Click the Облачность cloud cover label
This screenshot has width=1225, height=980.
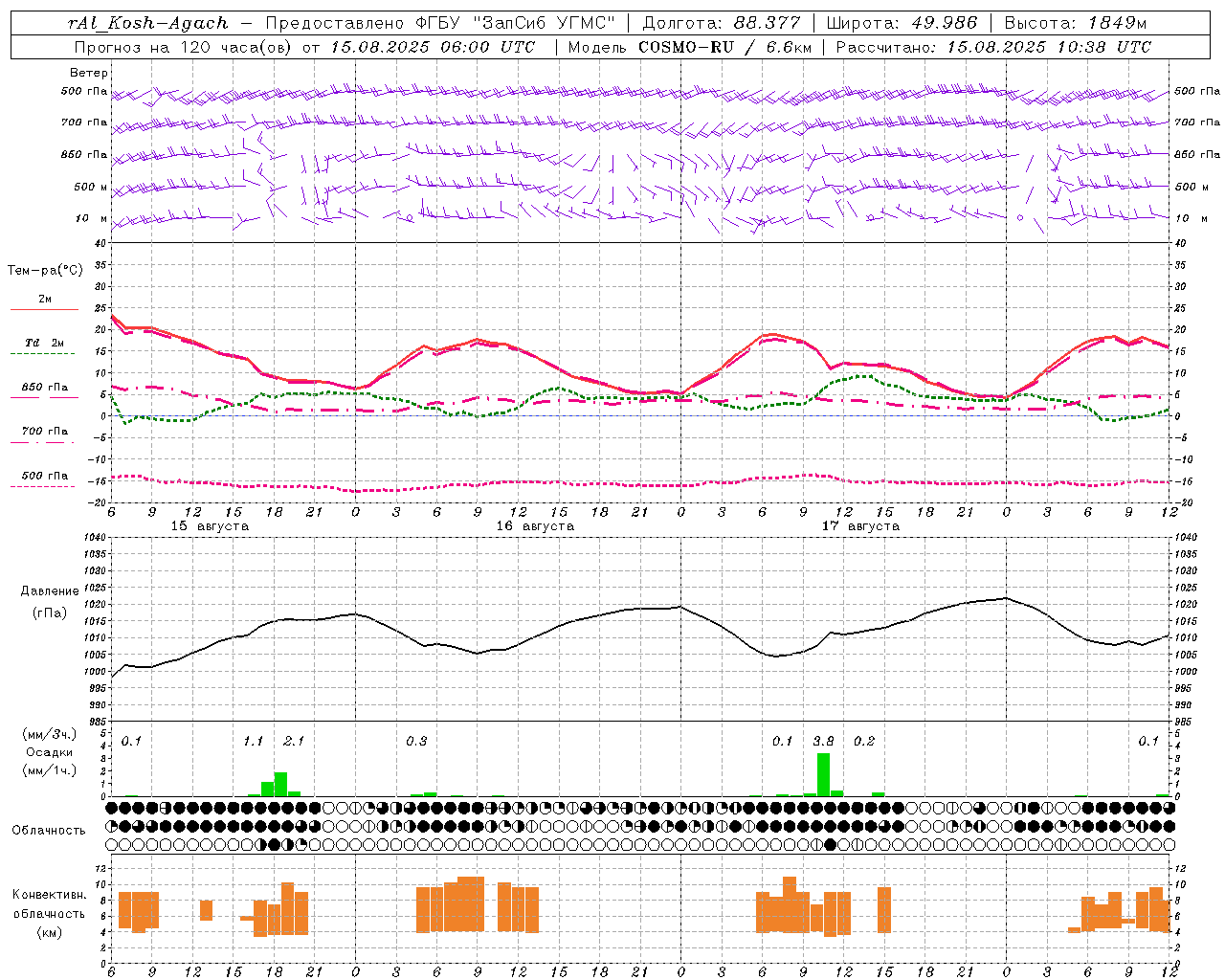pyautogui.click(x=50, y=831)
